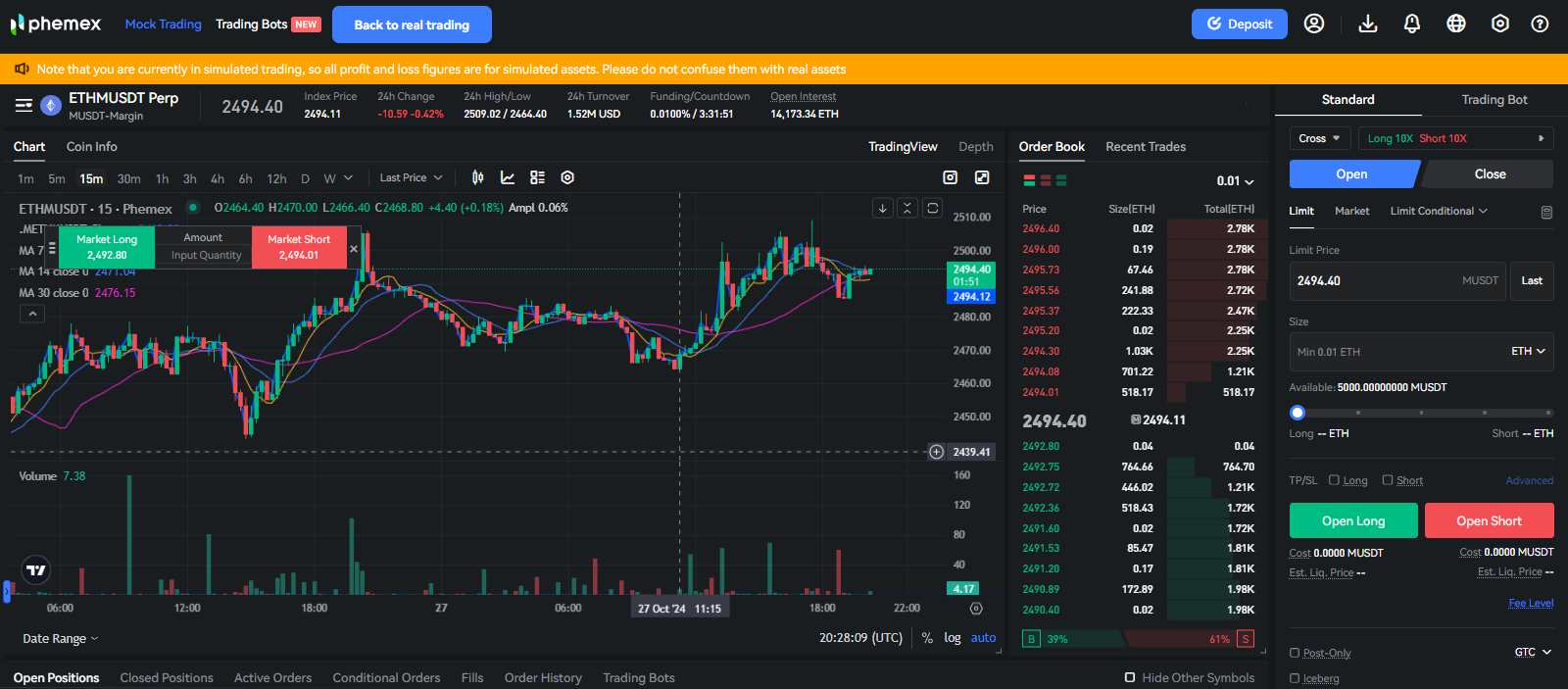Screen dimensions: 1568x689
Task: Click Back to real trading button
Action: click(412, 25)
